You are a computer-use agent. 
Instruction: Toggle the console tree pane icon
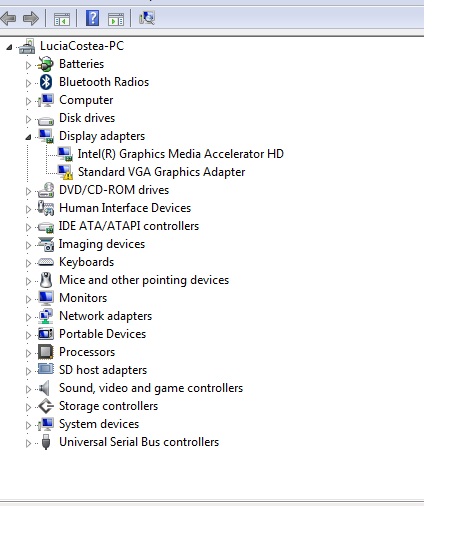tap(62, 18)
